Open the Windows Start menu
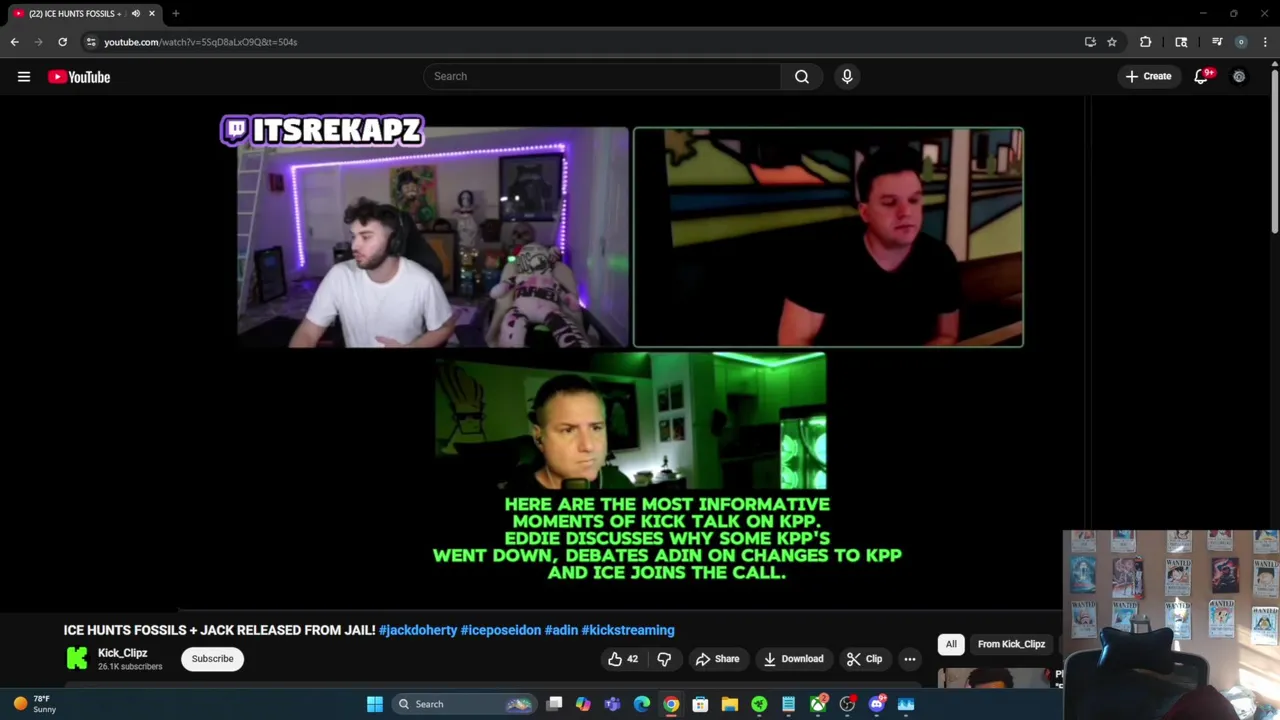Viewport: 1280px width, 720px height. (x=375, y=704)
